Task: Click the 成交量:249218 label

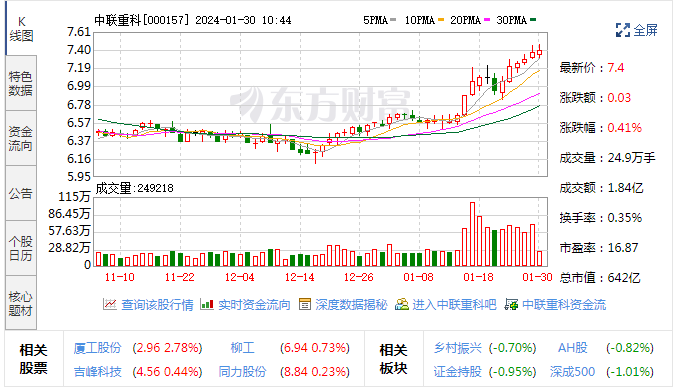Action: point(134,188)
